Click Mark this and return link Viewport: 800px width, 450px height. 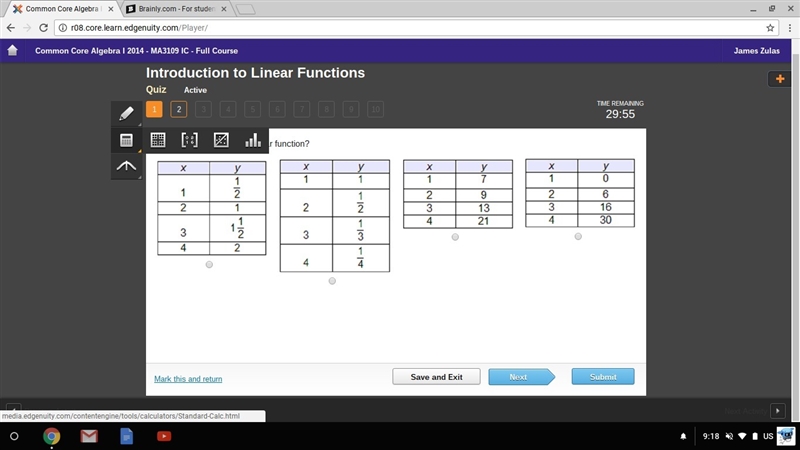pyautogui.click(x=188, y=379)
